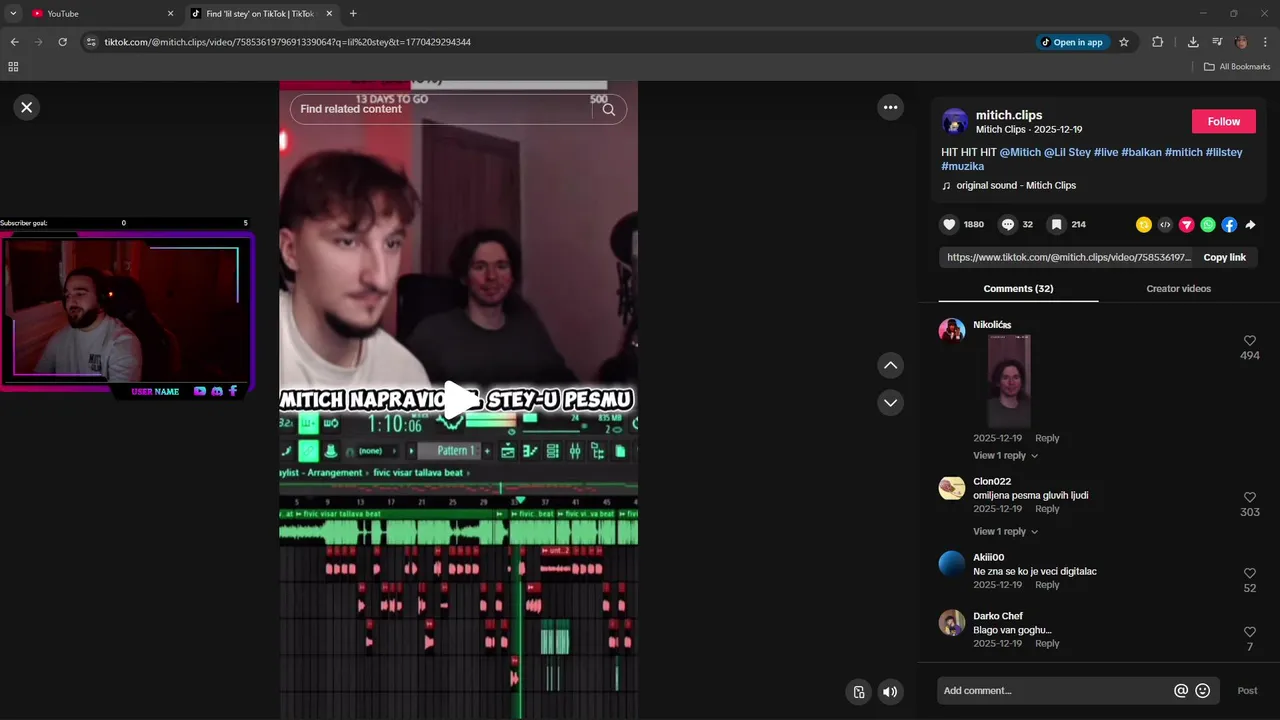1280x720 pixels.
Task: Click the Post comment button
Action: pyautogui.click(x=1247, y=691)
